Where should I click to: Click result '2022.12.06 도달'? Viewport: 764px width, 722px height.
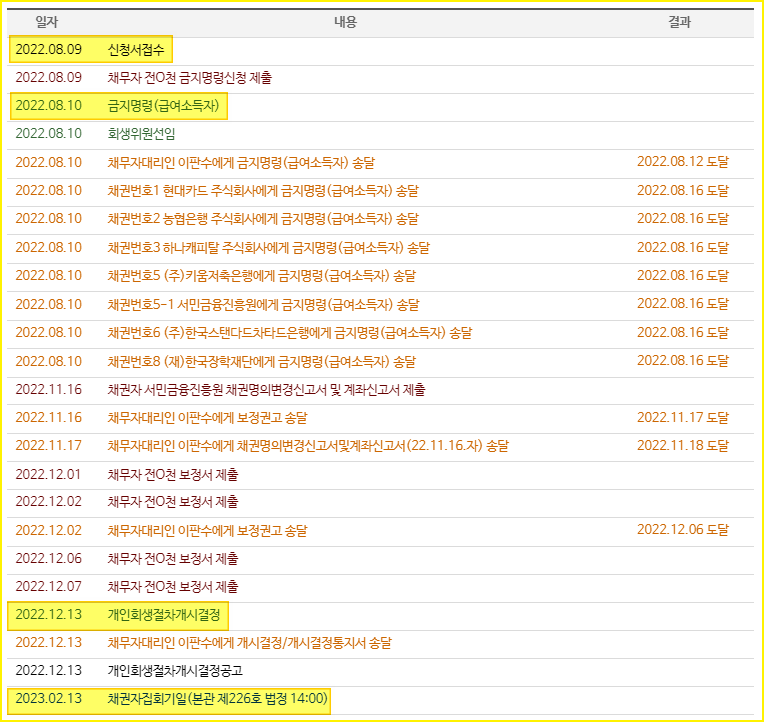pos(683,530)
